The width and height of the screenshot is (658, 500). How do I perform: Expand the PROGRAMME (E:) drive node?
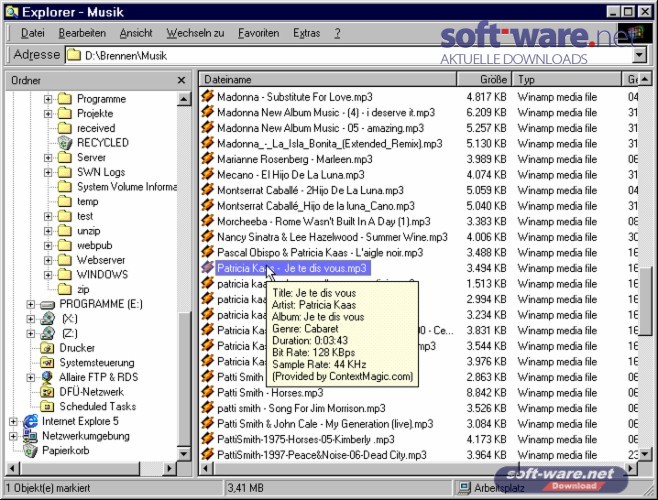[30, 304]
